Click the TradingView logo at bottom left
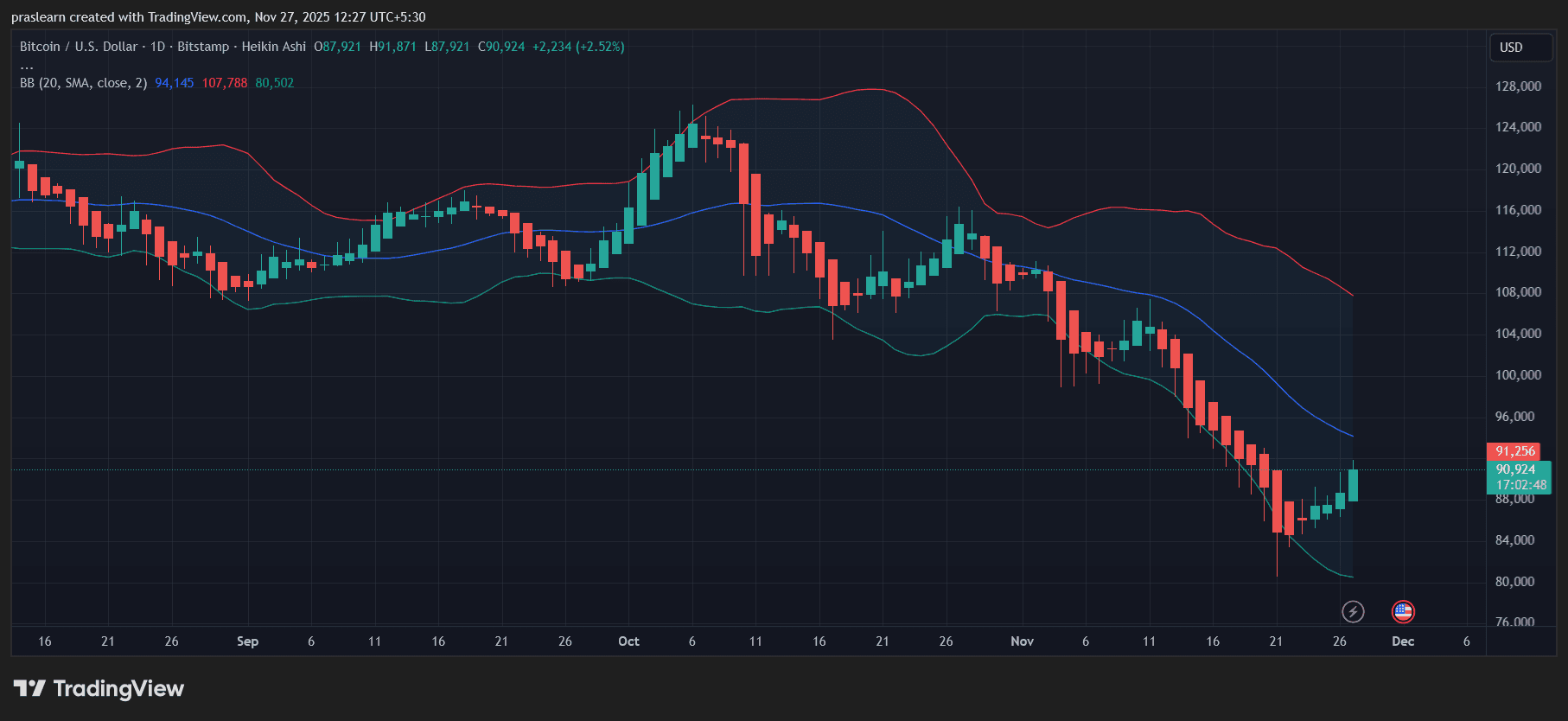 [99, 689]
